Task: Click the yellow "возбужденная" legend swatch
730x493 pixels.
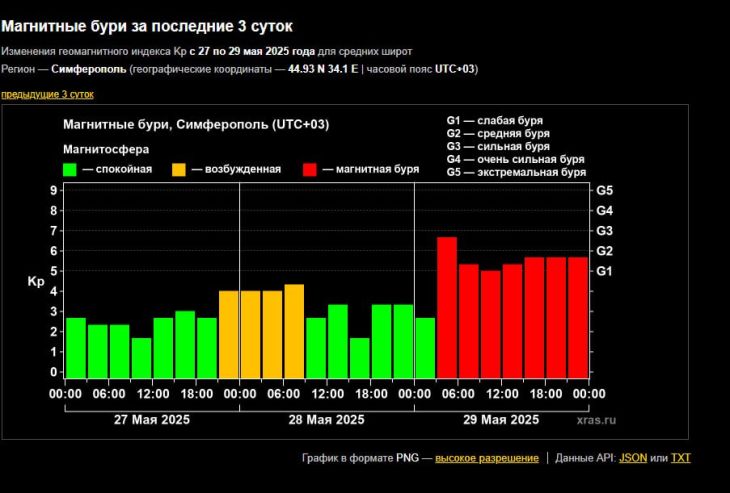Action: [180, 169]
